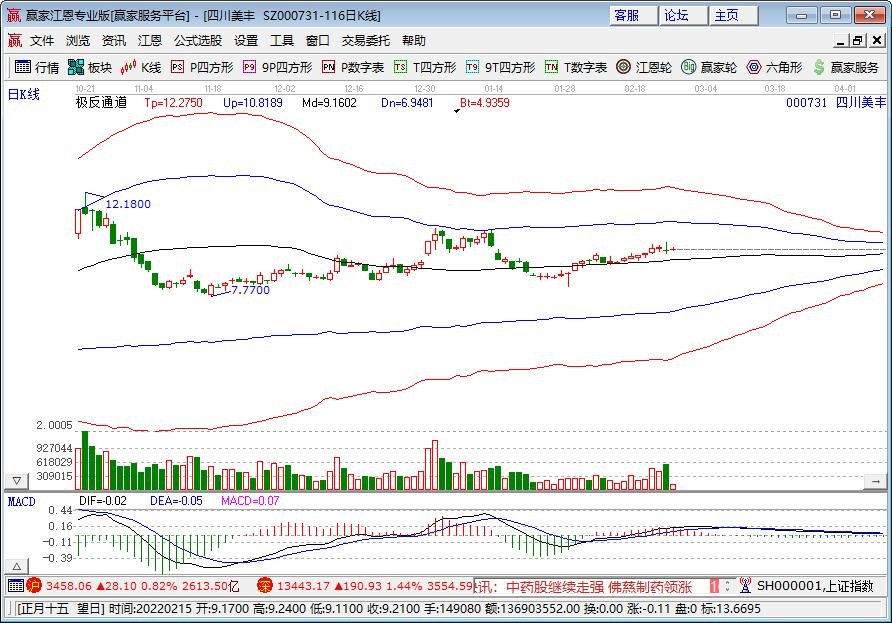Open the T四方形 tool
Image resolution: width=892 pixels, height=623 pixels.
(x=426, y=67)
